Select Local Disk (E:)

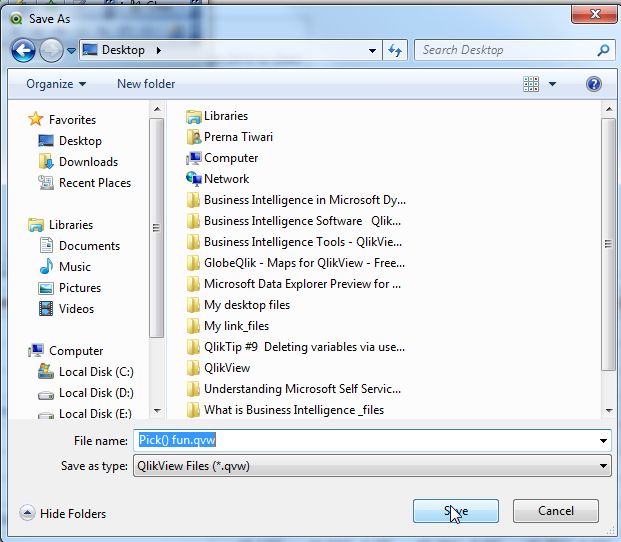[x=85, y=413]
